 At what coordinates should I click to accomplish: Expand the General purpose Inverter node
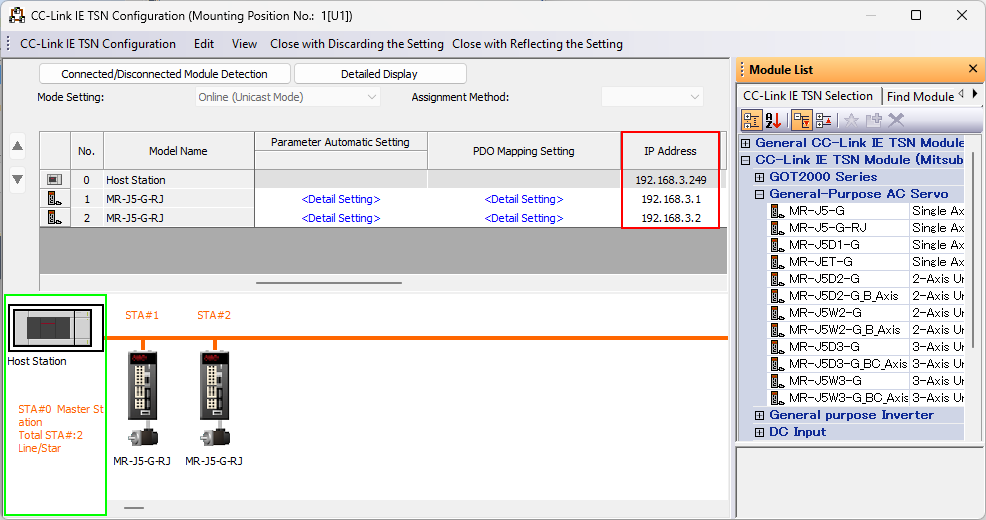click(x=760, y=415)
